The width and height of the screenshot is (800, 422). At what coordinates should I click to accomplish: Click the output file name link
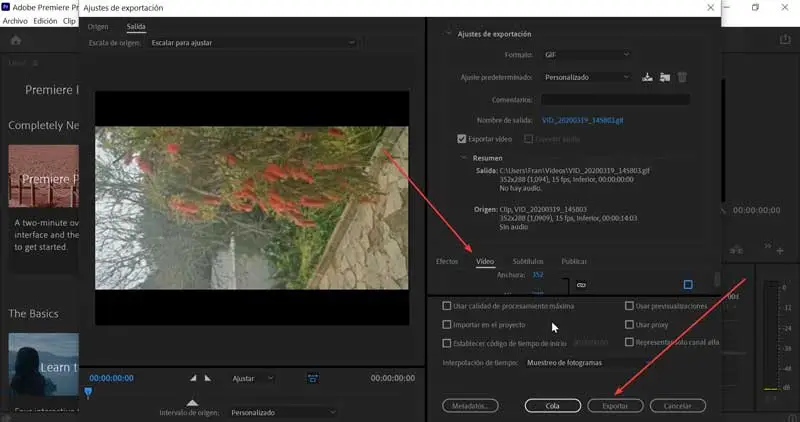tap(582, 120)
